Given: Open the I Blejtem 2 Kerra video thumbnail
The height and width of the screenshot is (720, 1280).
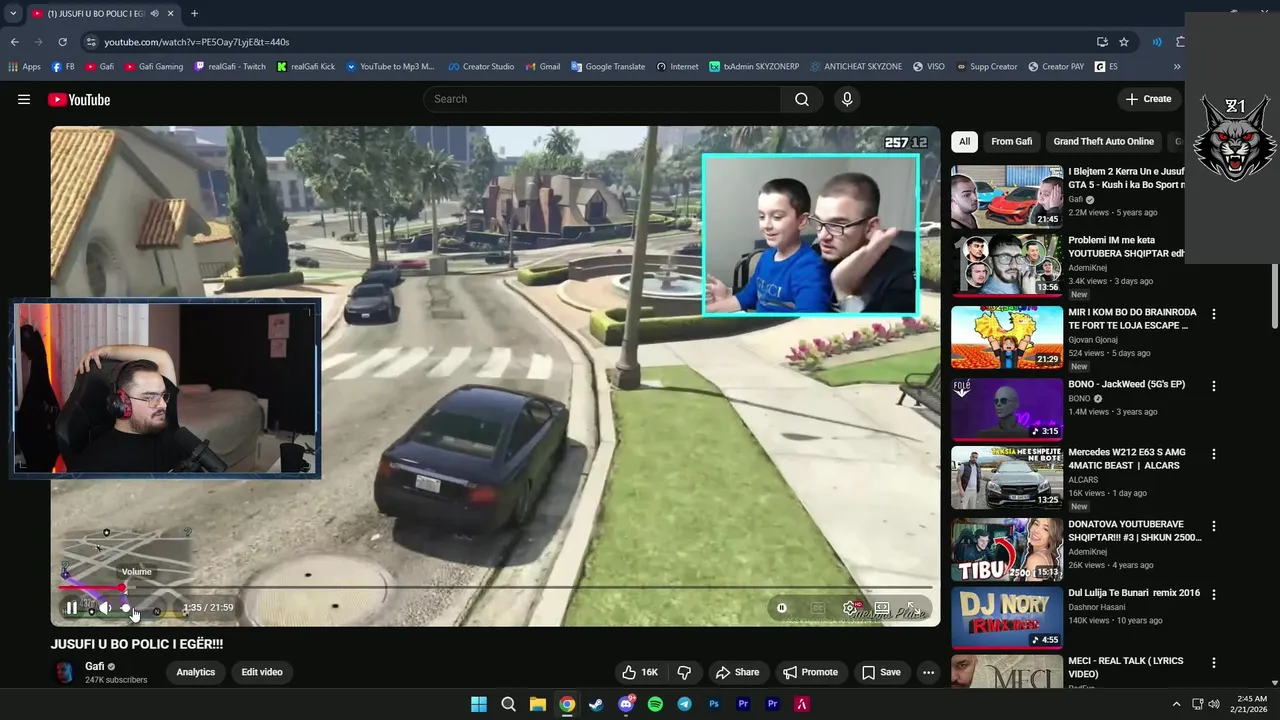Looking at the screenshot, I should click(x=1007, y=196).
